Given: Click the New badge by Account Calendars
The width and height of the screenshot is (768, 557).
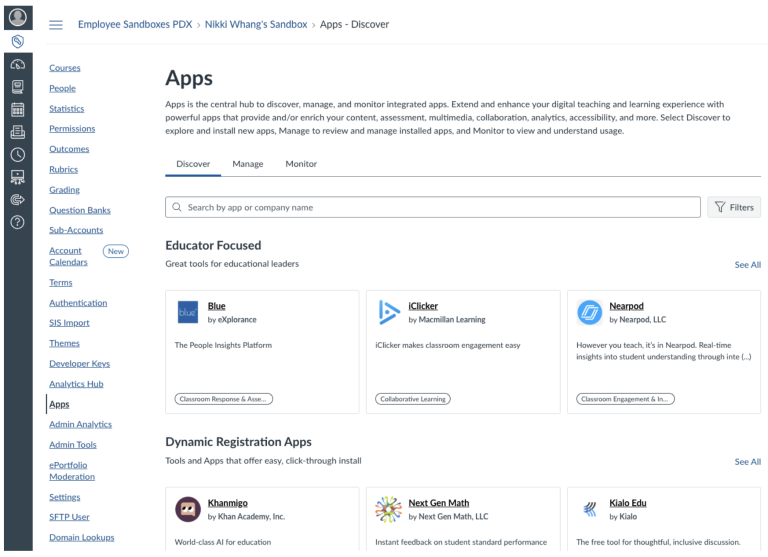Looking at the screenshot, I should [116, 251].
